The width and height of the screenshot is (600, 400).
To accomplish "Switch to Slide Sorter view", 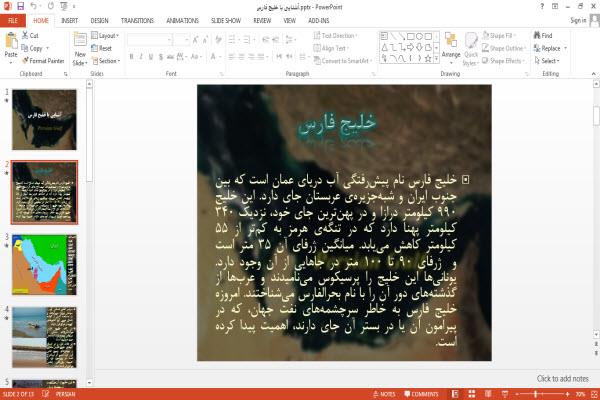I will point(471,394).
